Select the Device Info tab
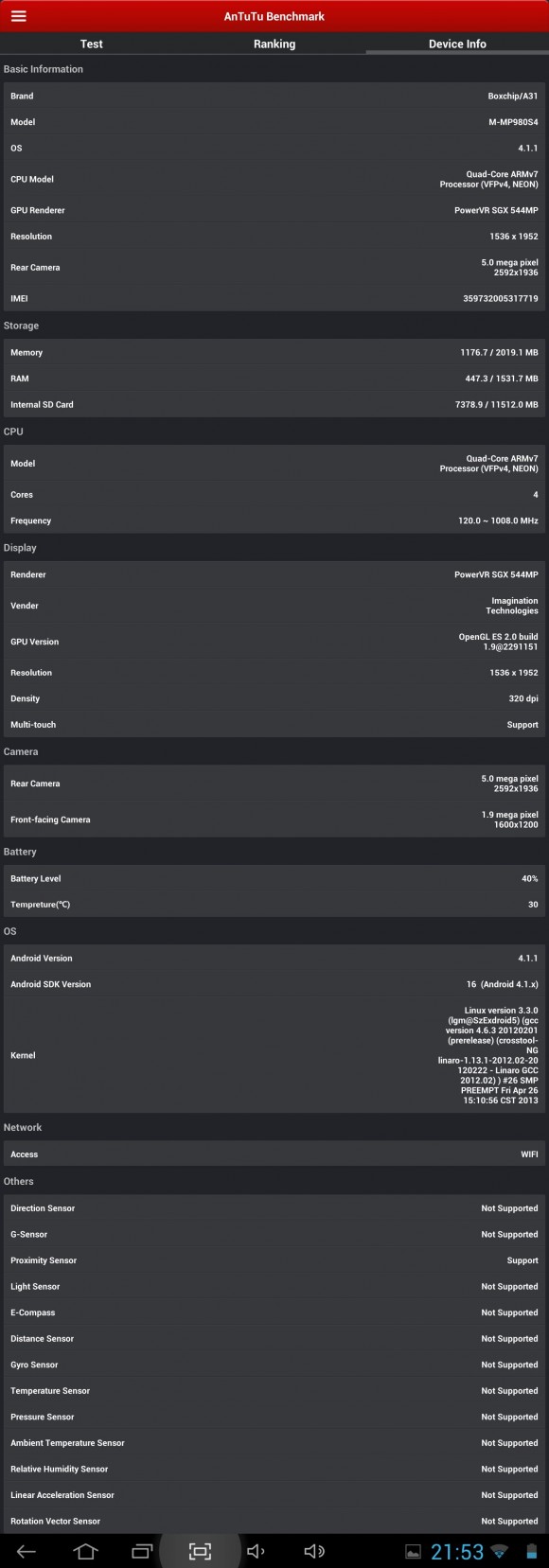Screen dimensions: 549x1568 pos(457,44)
